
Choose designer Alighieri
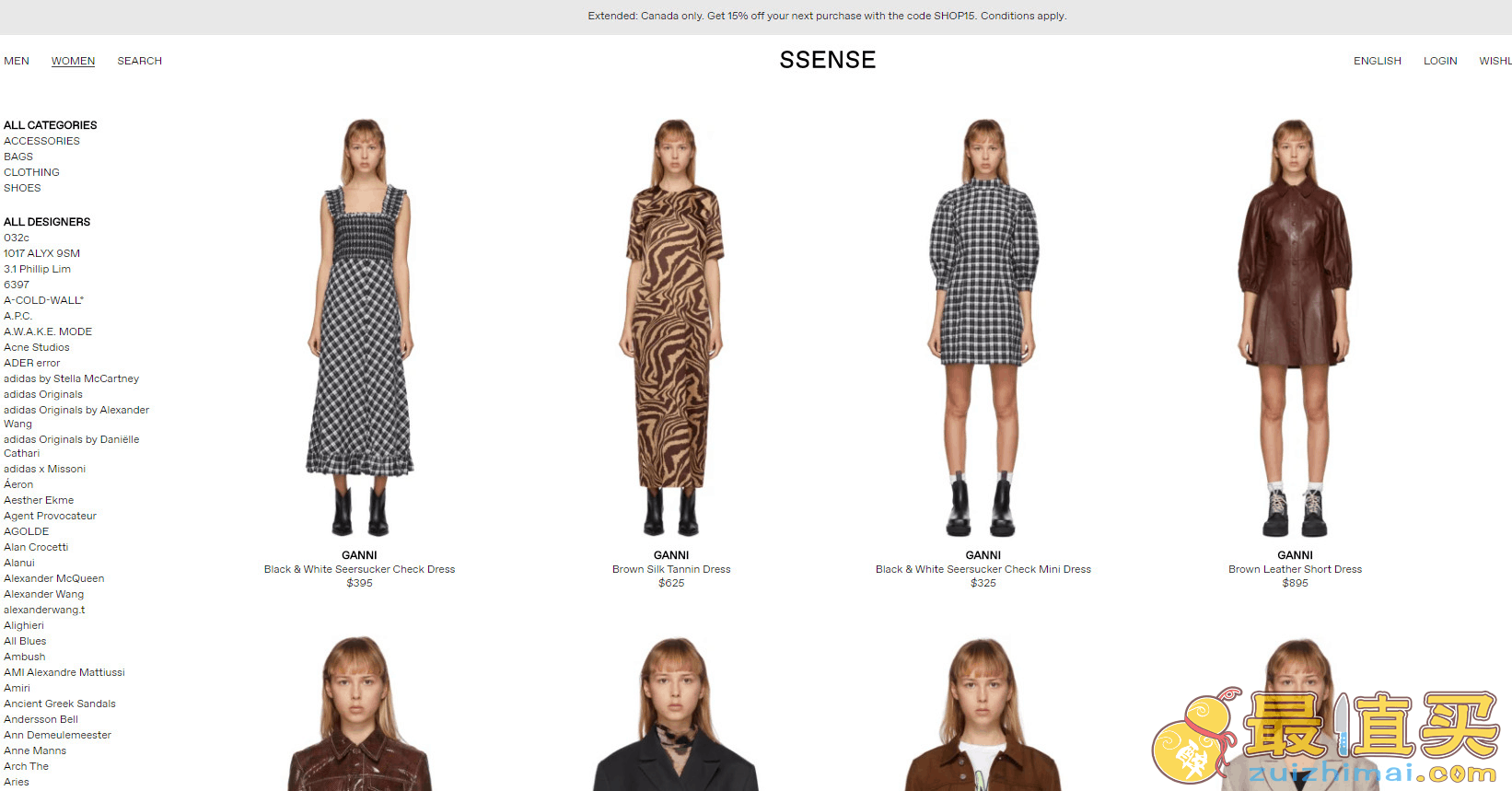click(x=24, y=625)
